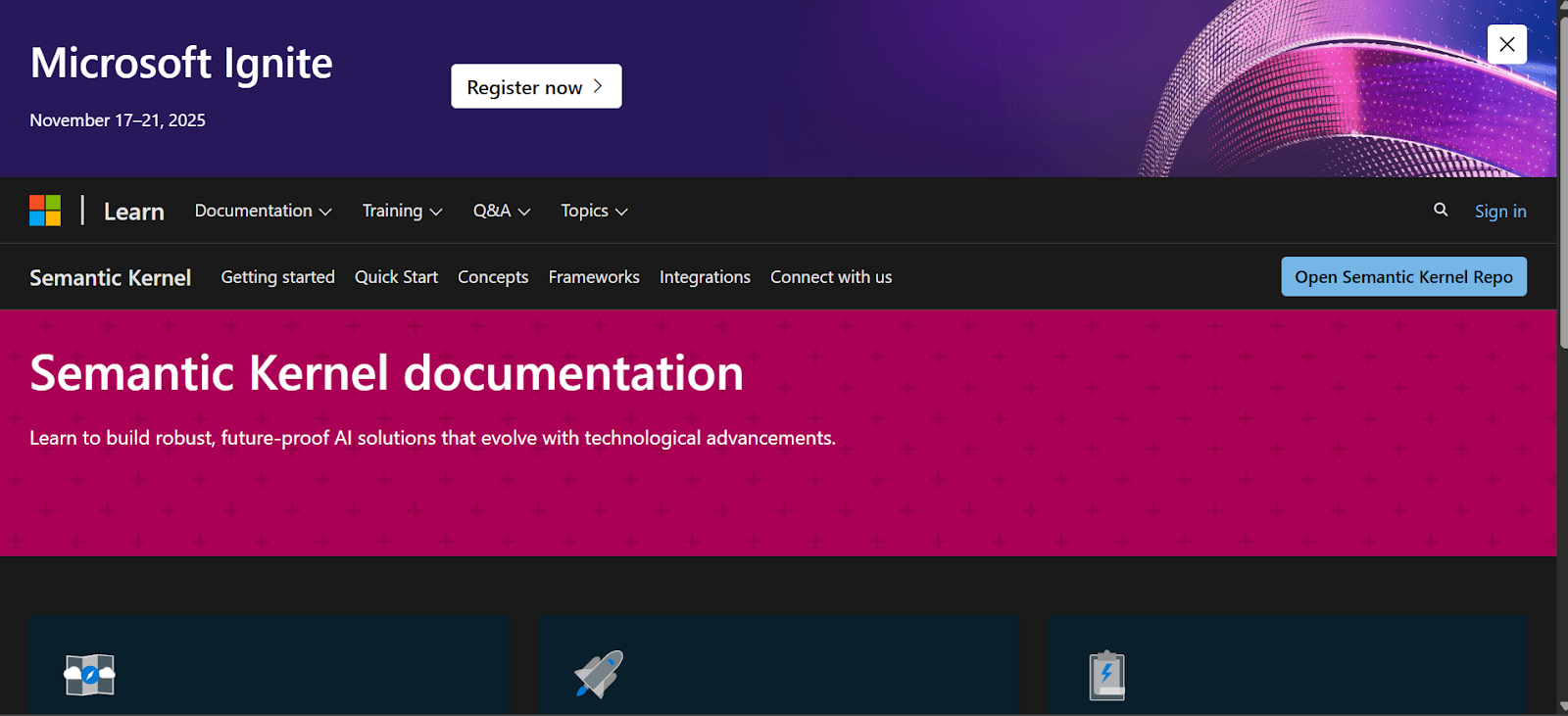This screenshot has width=1568, height=716.
Task: Click the Sign in link
Action: 1500,211
